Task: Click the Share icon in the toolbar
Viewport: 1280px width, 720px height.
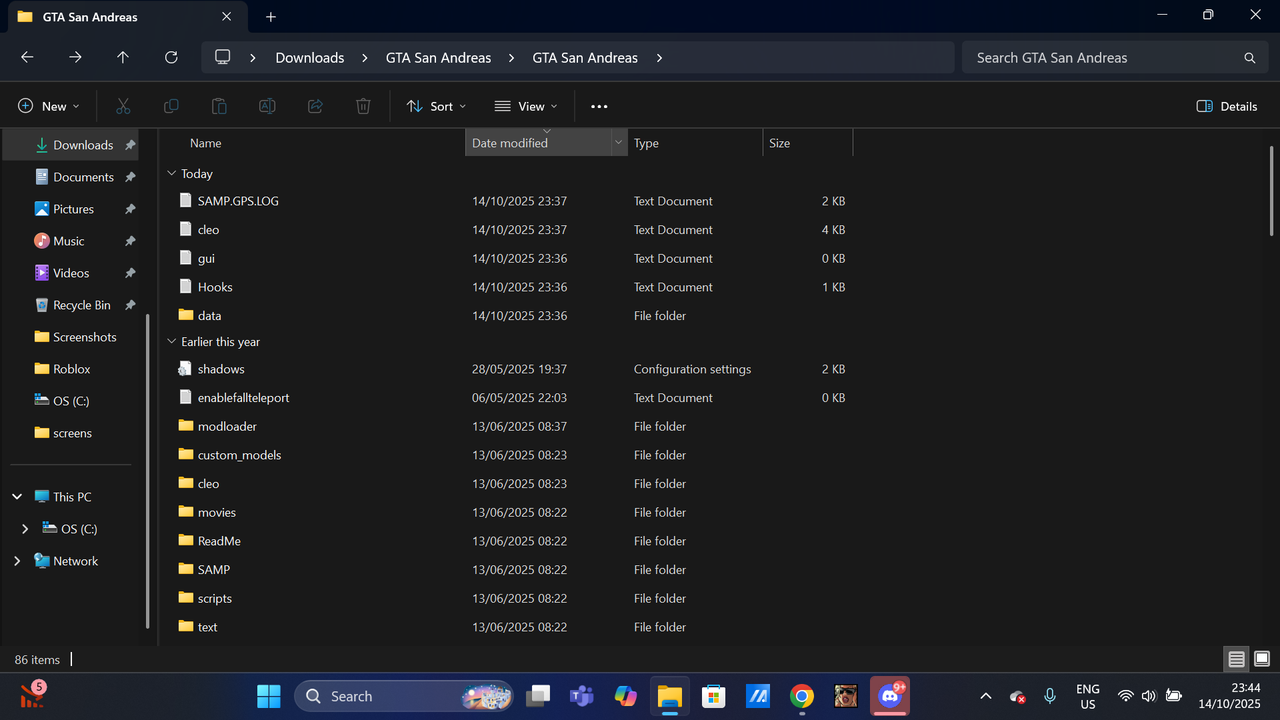Action: coord(315,106)
